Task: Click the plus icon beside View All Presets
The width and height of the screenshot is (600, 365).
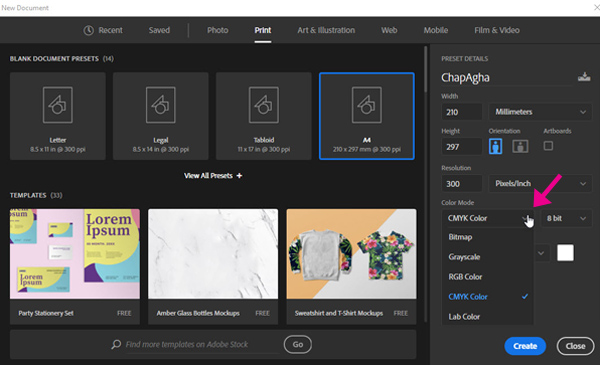Action: 239,176
